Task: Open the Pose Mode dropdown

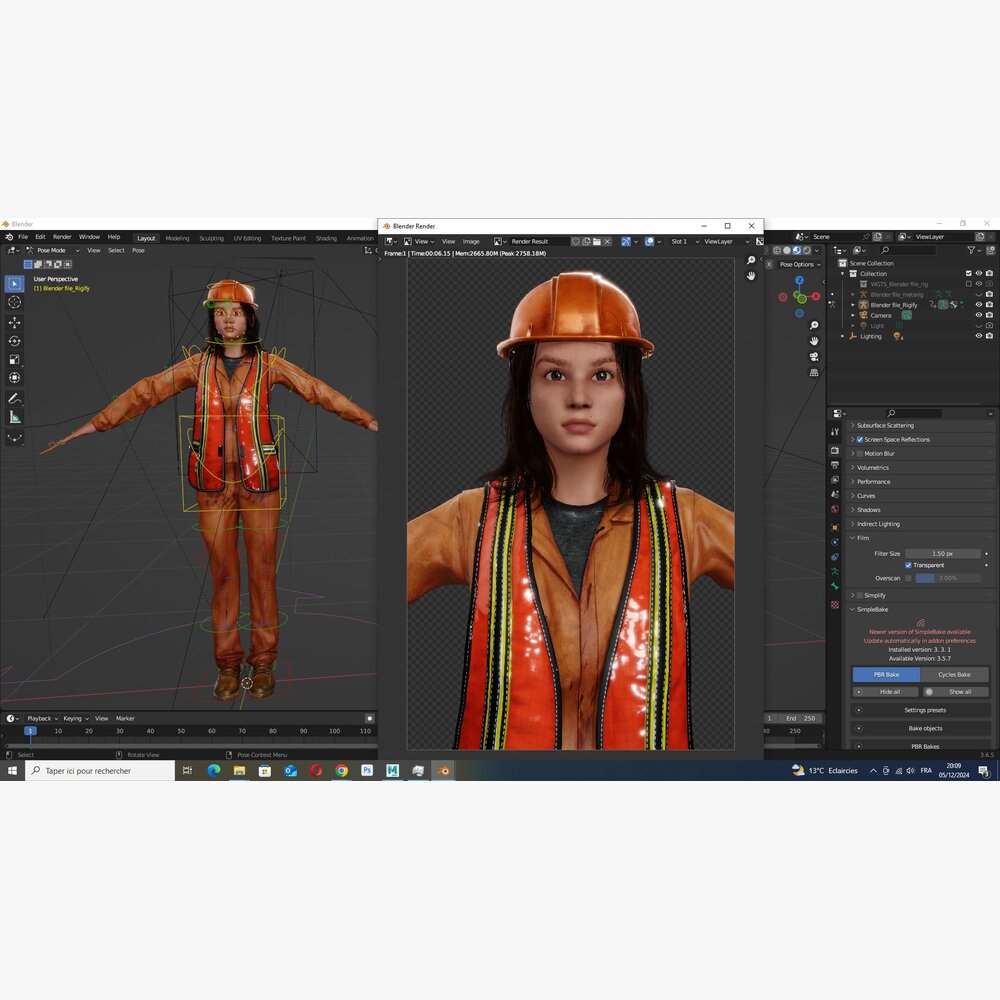Action: pyautogui.click(x=53, y=251)
